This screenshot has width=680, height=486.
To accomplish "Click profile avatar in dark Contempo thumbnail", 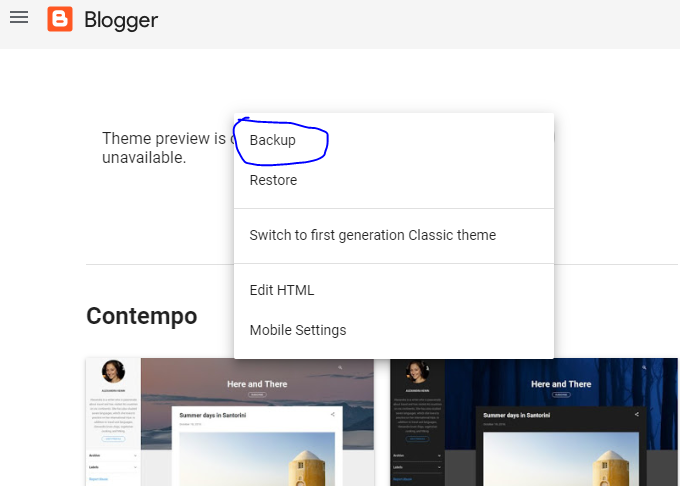I will 417,372.
